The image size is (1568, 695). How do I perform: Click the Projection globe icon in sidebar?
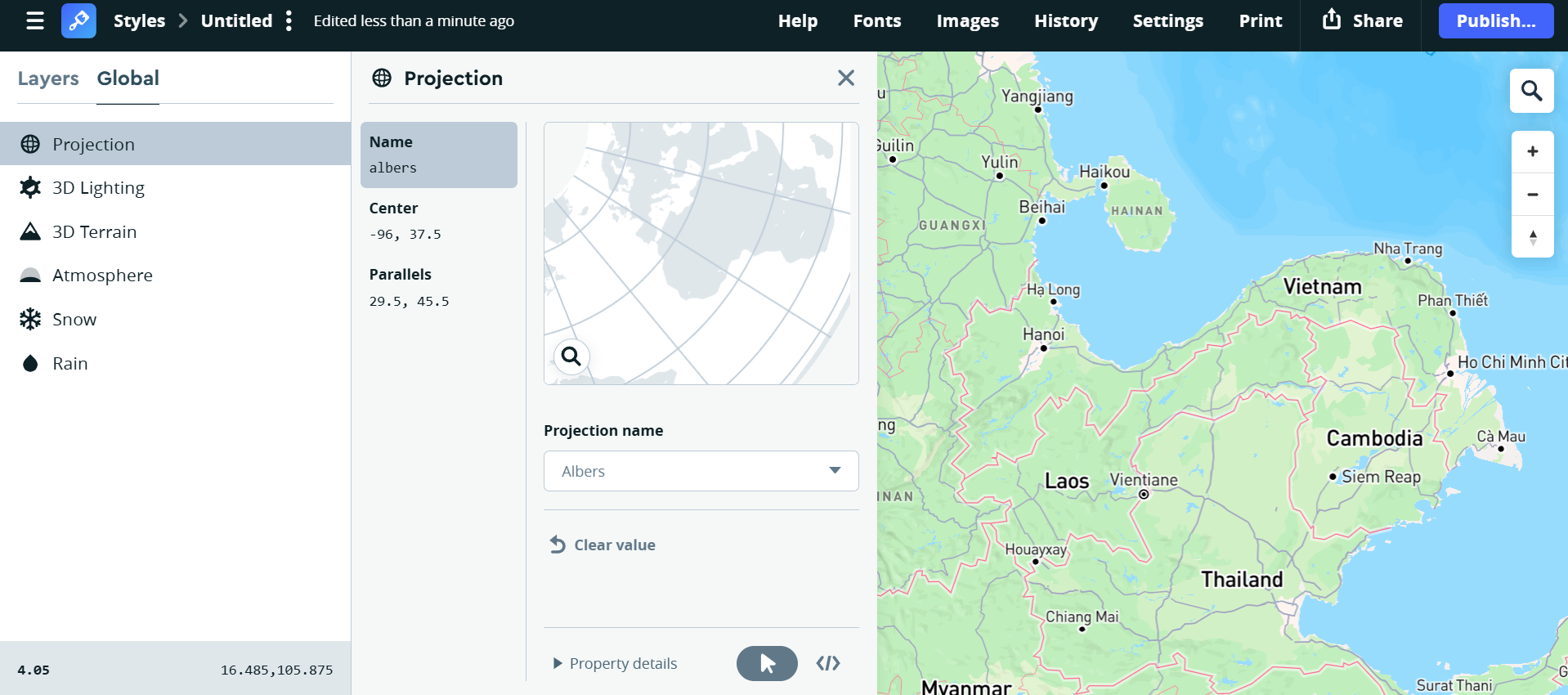pyautogui.click(x=30, y=144)
